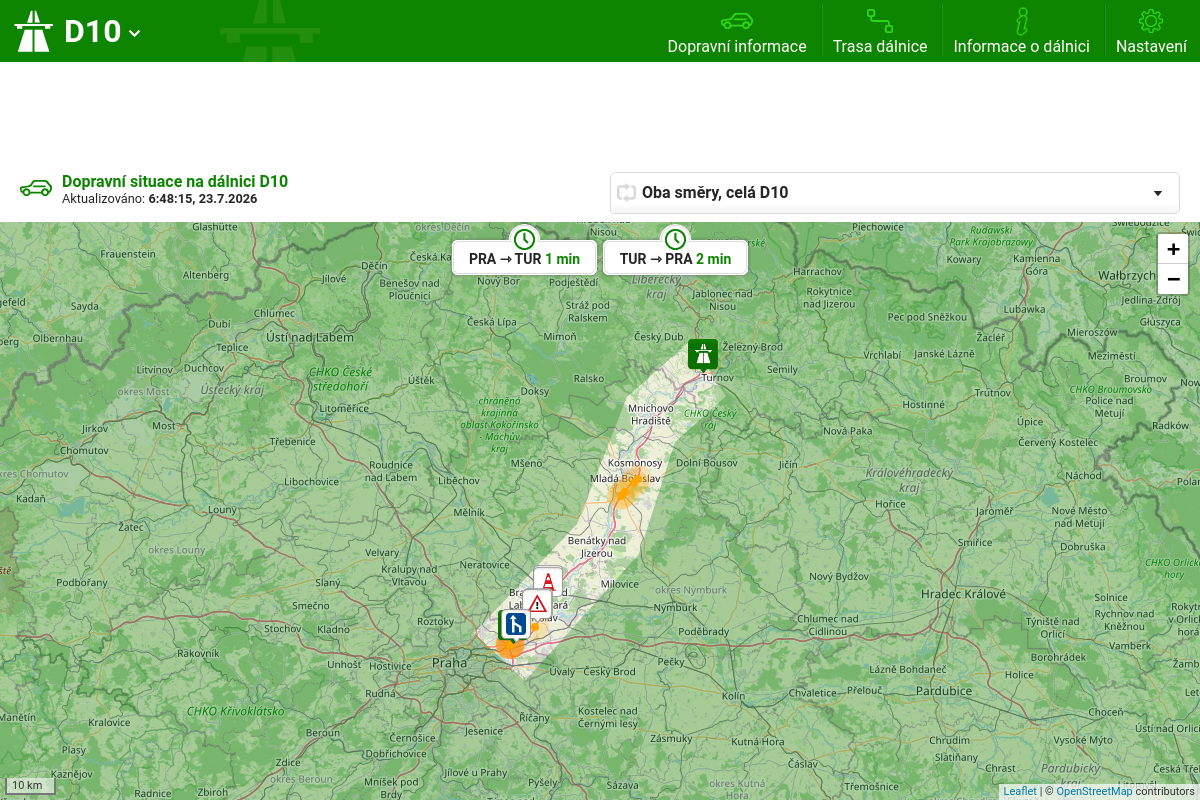Open the Leaflet attribution link
Image resolution: width=1200 pixels, height=800 pixels.
pyautogui.click(x=1020, y=791)
